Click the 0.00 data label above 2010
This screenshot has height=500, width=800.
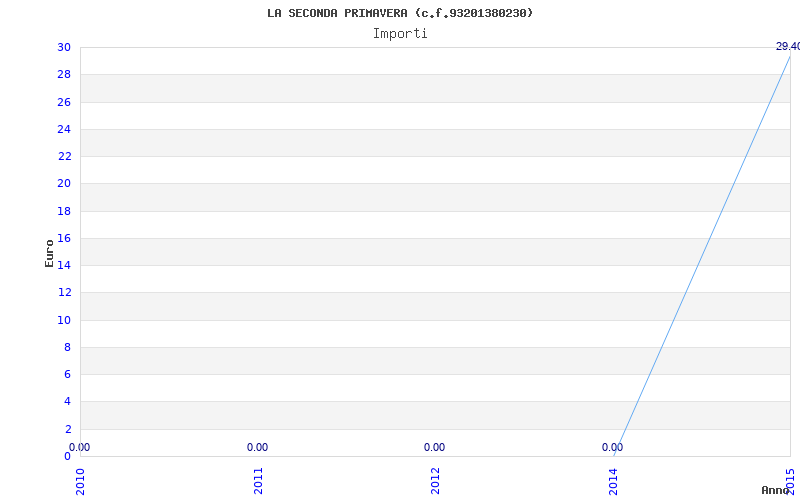(80, 447)
